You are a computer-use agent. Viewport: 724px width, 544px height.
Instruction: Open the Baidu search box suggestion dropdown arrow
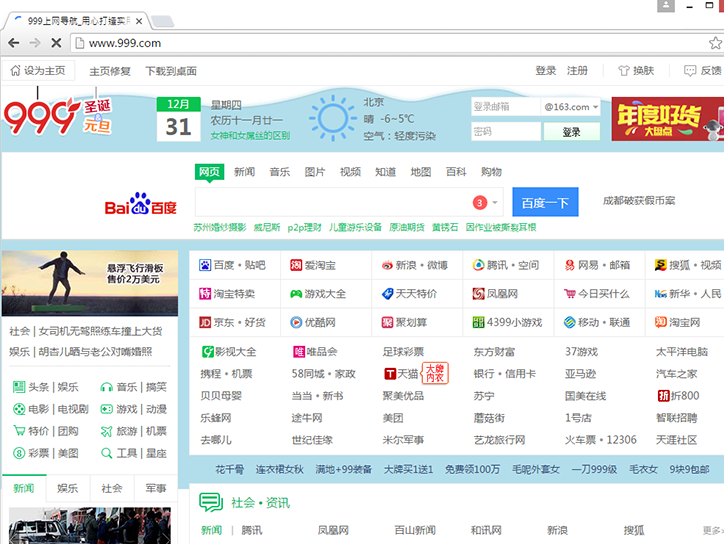[495, 203]
